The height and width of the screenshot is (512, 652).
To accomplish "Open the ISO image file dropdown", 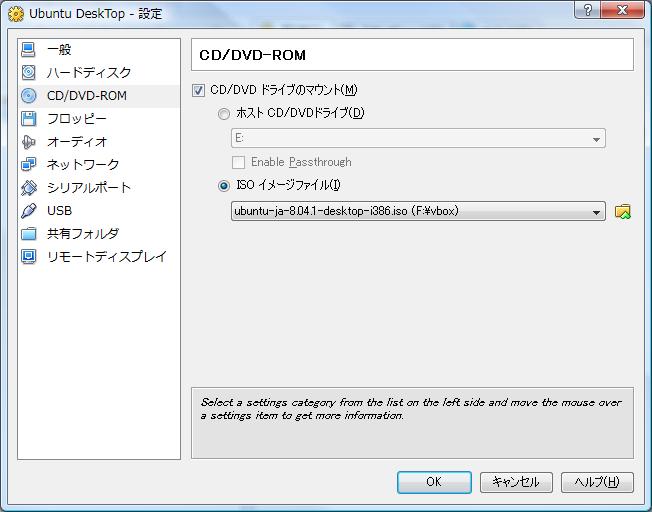I will [x=418, y=211].
